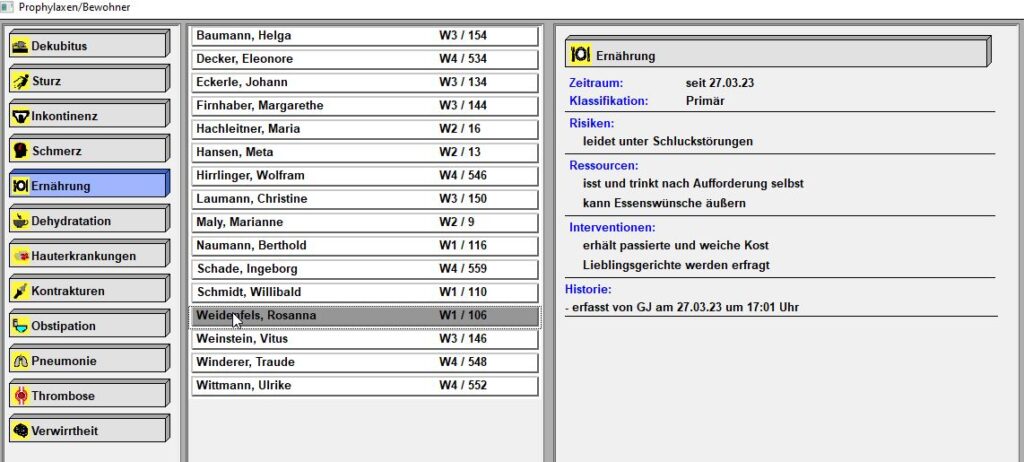1024x462 pixels.
Task: Click the Dehydratation cup icon
Action: point(20,221)
